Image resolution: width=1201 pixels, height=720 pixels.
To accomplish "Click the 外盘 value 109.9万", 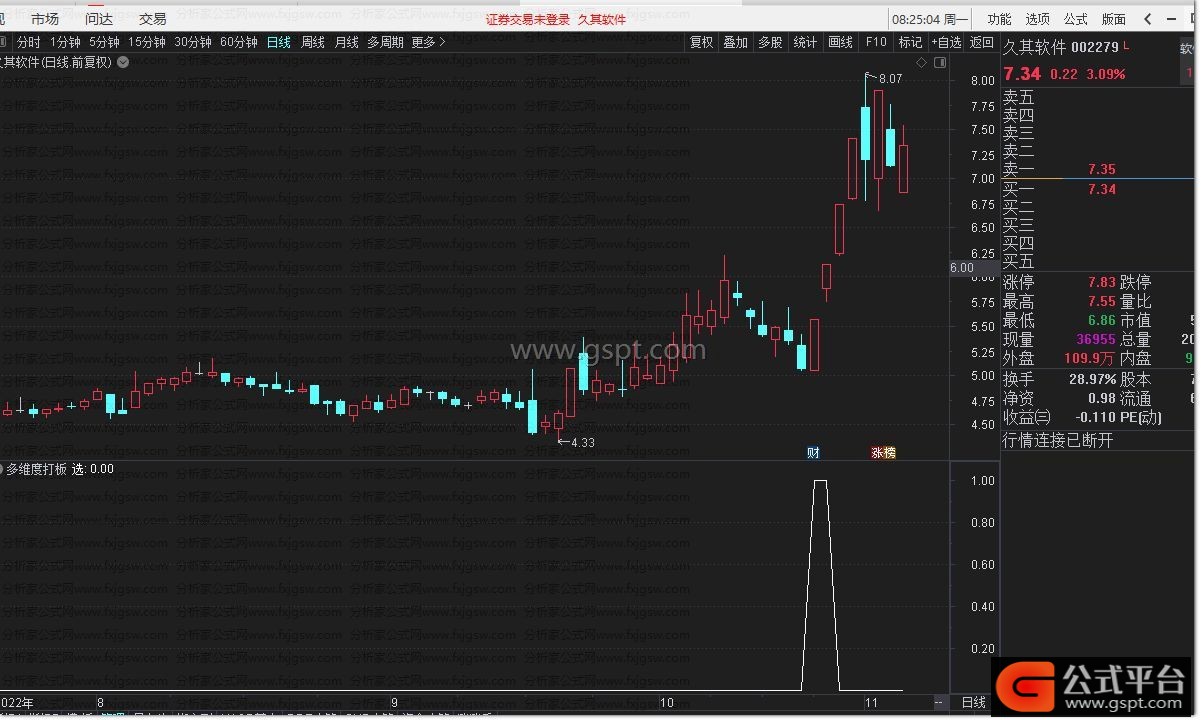I will tap(1089, 359).
